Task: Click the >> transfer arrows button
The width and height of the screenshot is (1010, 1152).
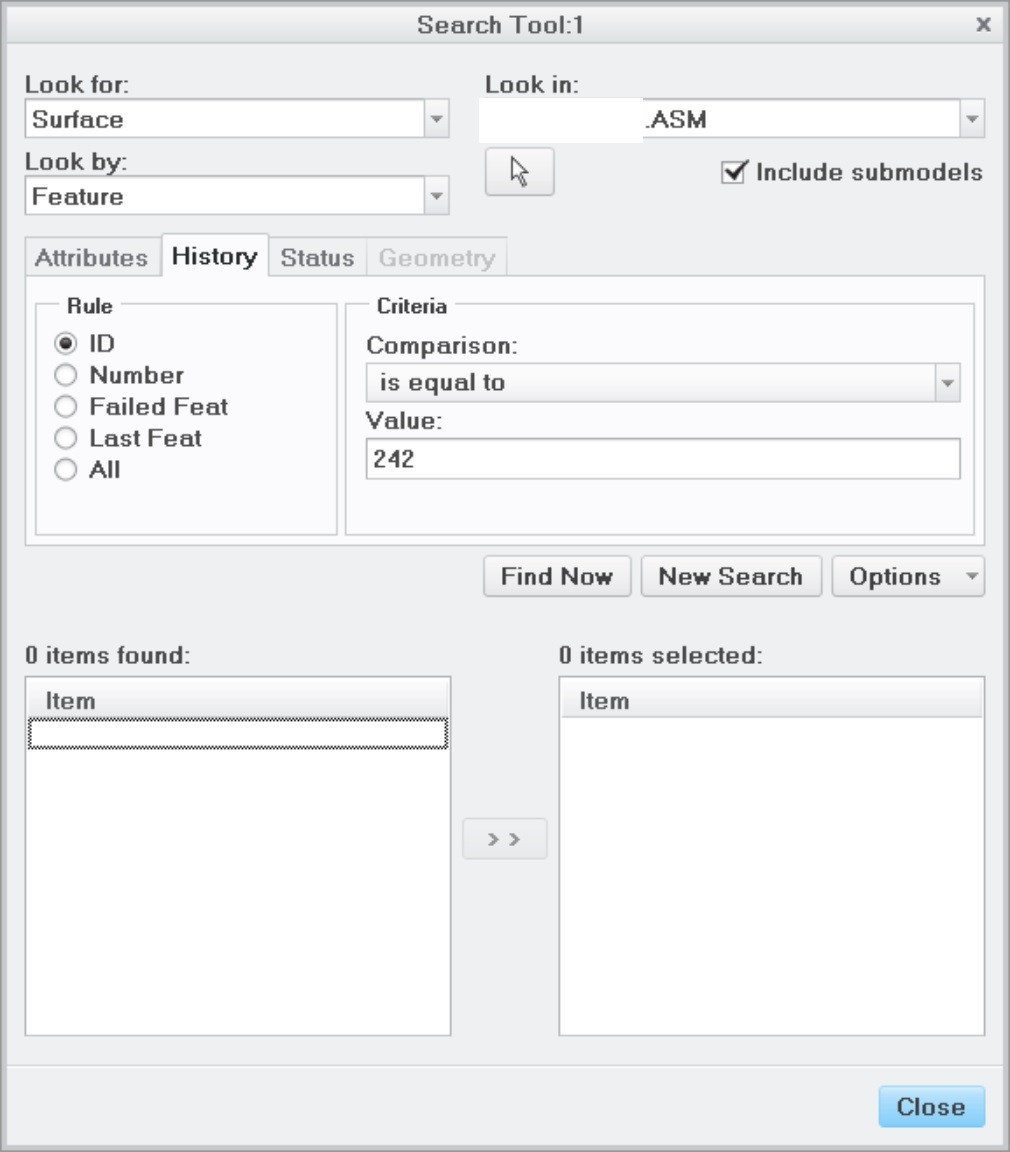Action: 506,839
